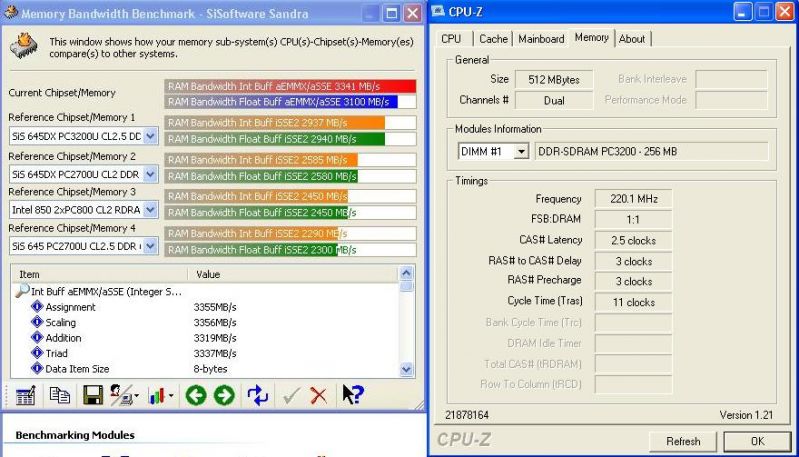Click the results list scroll up arrow
Screen dimensions: 799x457
[x=406, y=273]
